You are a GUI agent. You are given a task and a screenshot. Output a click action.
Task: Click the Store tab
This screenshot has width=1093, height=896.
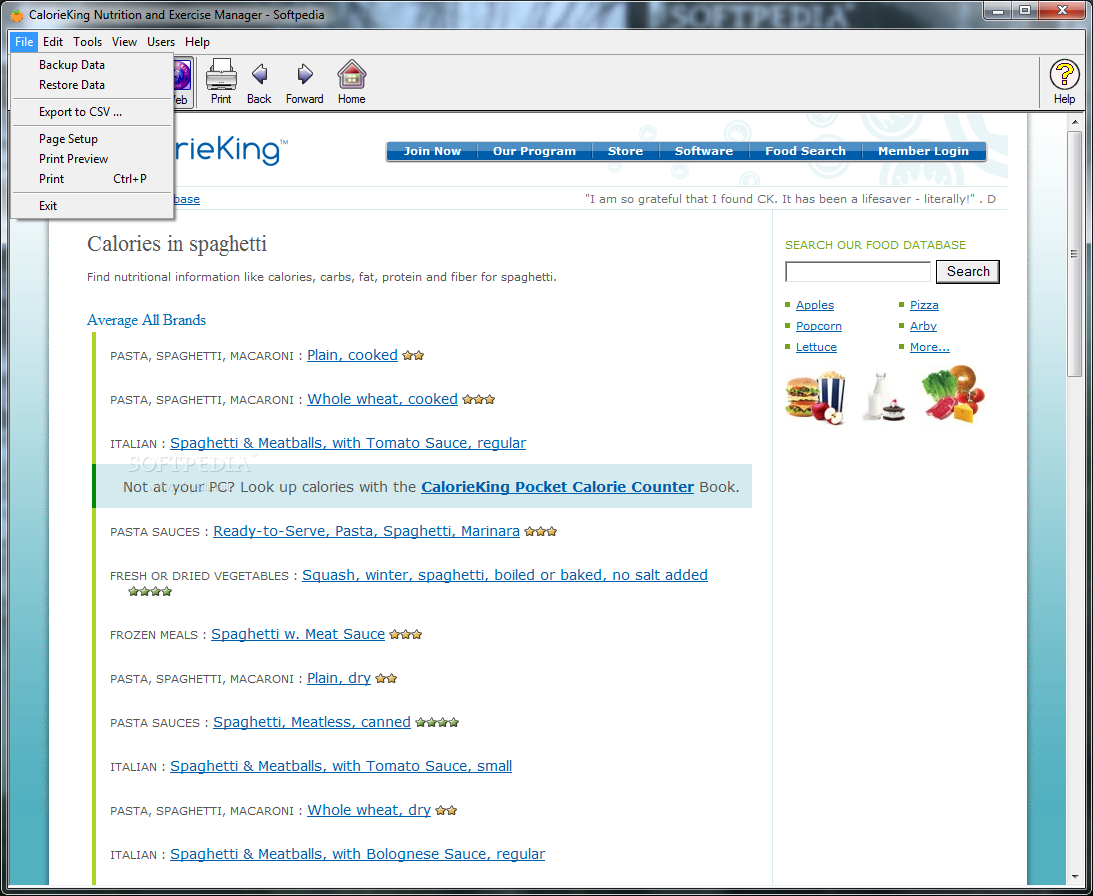625,151
